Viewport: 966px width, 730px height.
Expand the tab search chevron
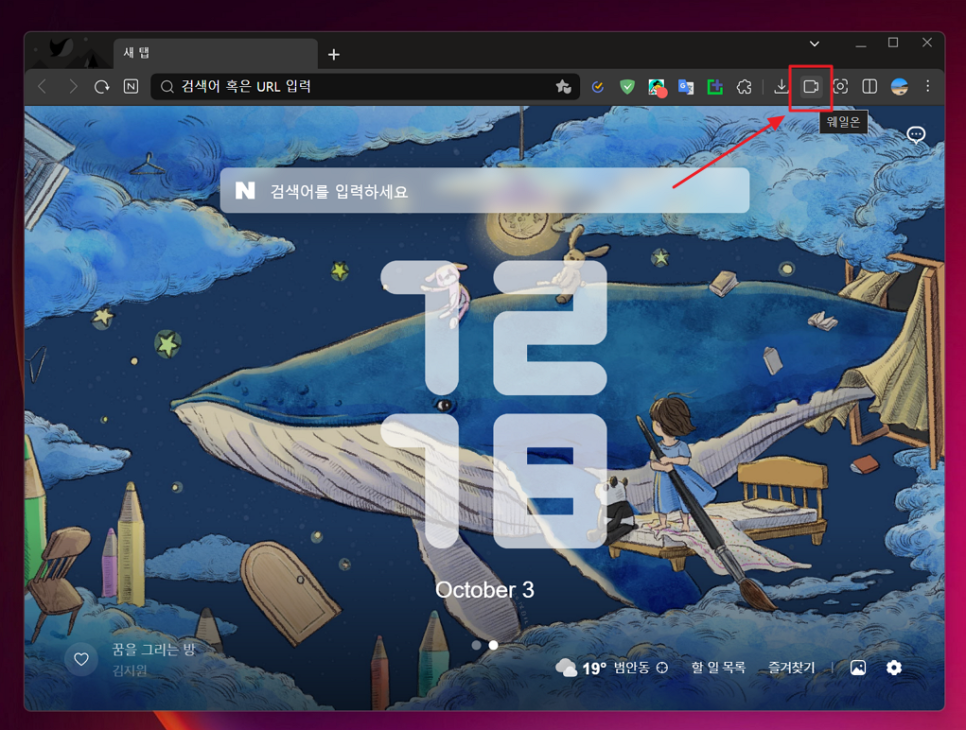(x=814, y=44)
